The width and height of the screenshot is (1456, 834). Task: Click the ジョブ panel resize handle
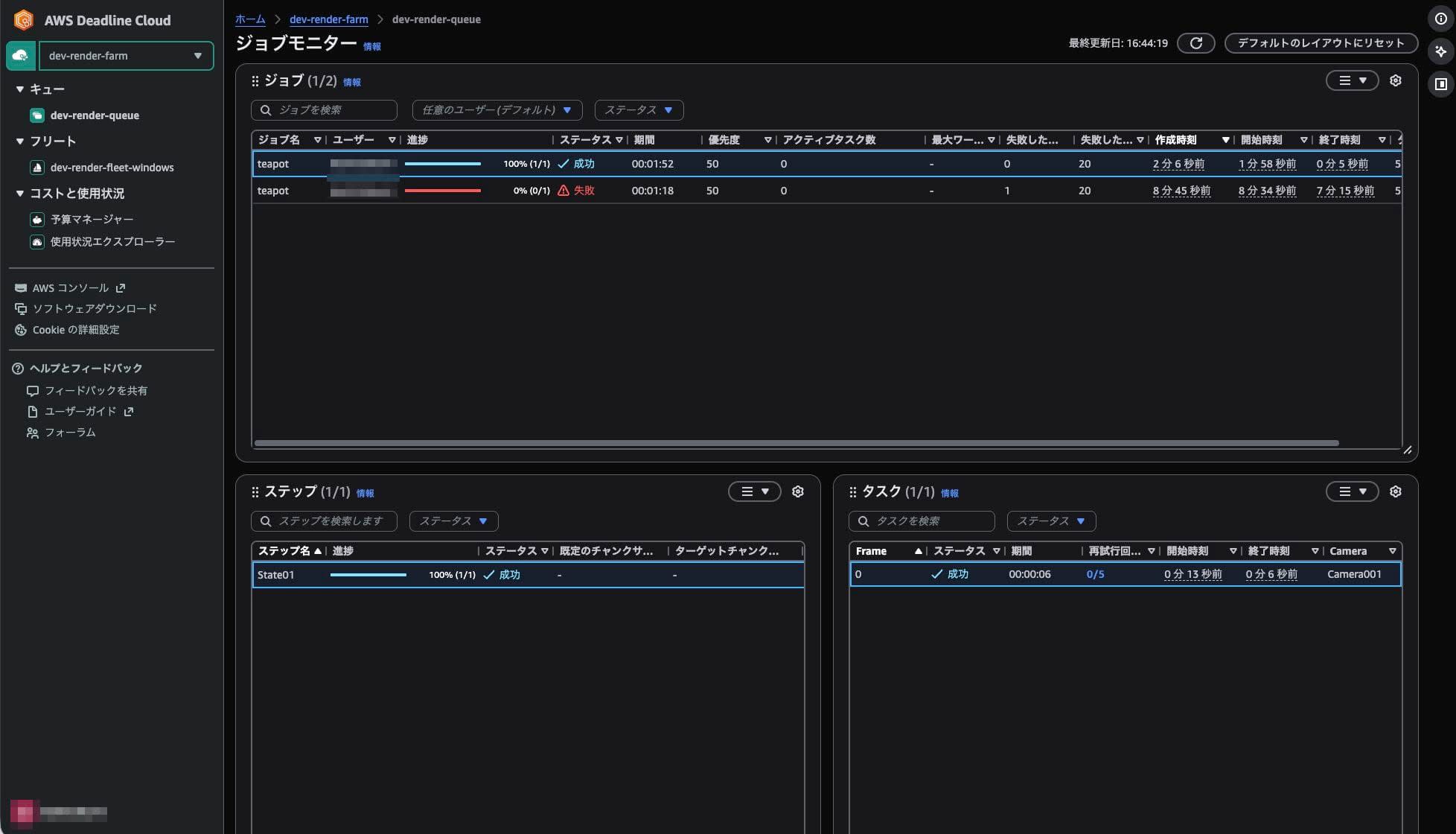click(1407, 450)
